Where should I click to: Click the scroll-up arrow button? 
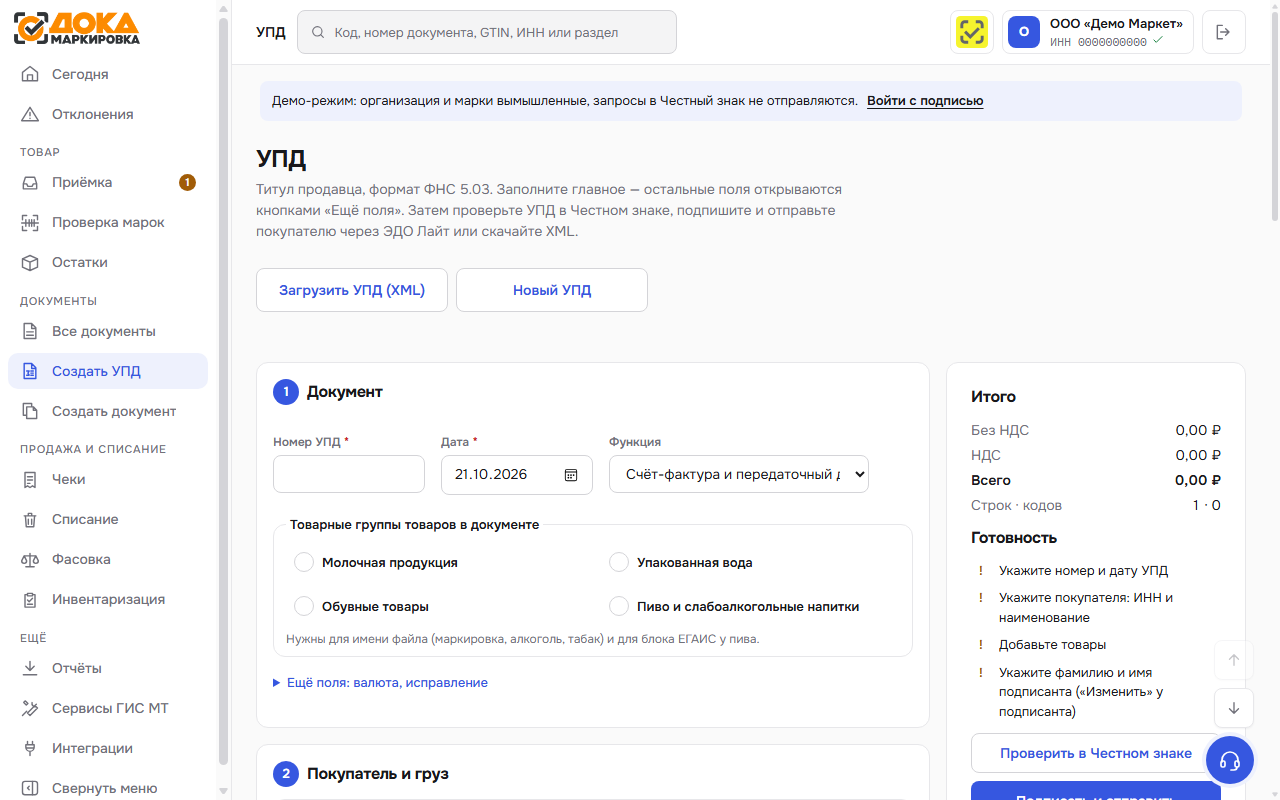click(x=1234, y=660)
